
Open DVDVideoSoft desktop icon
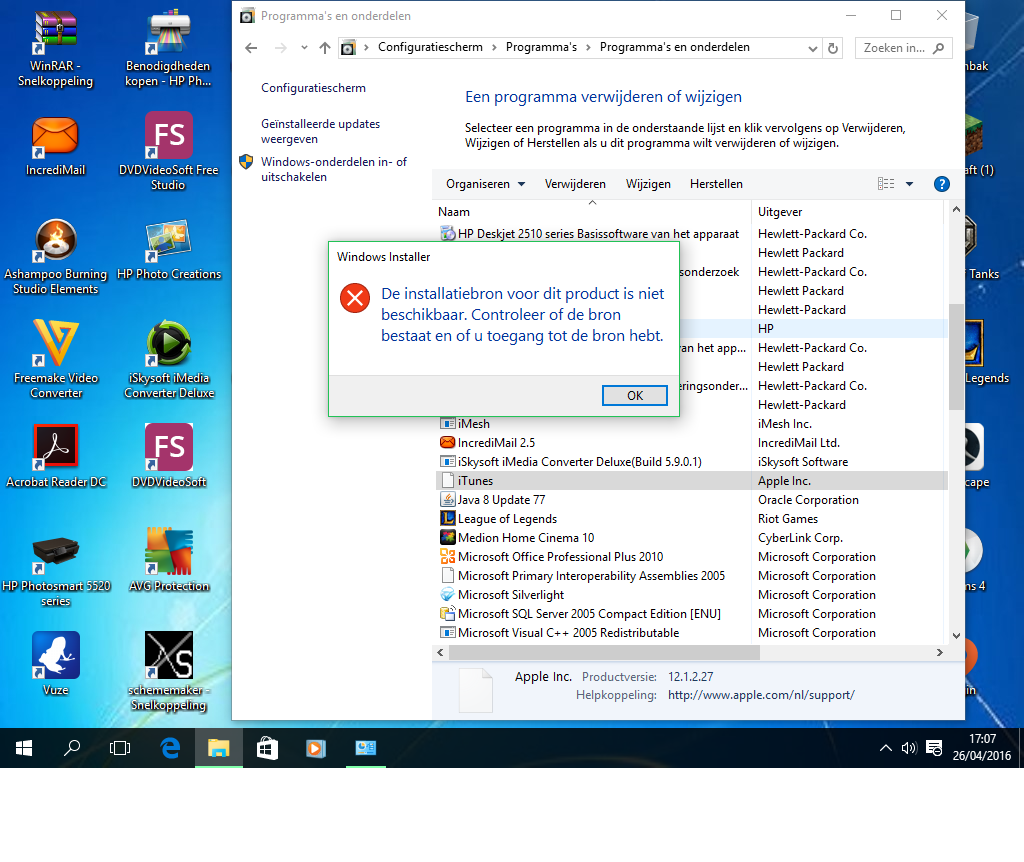coord(168,456)
